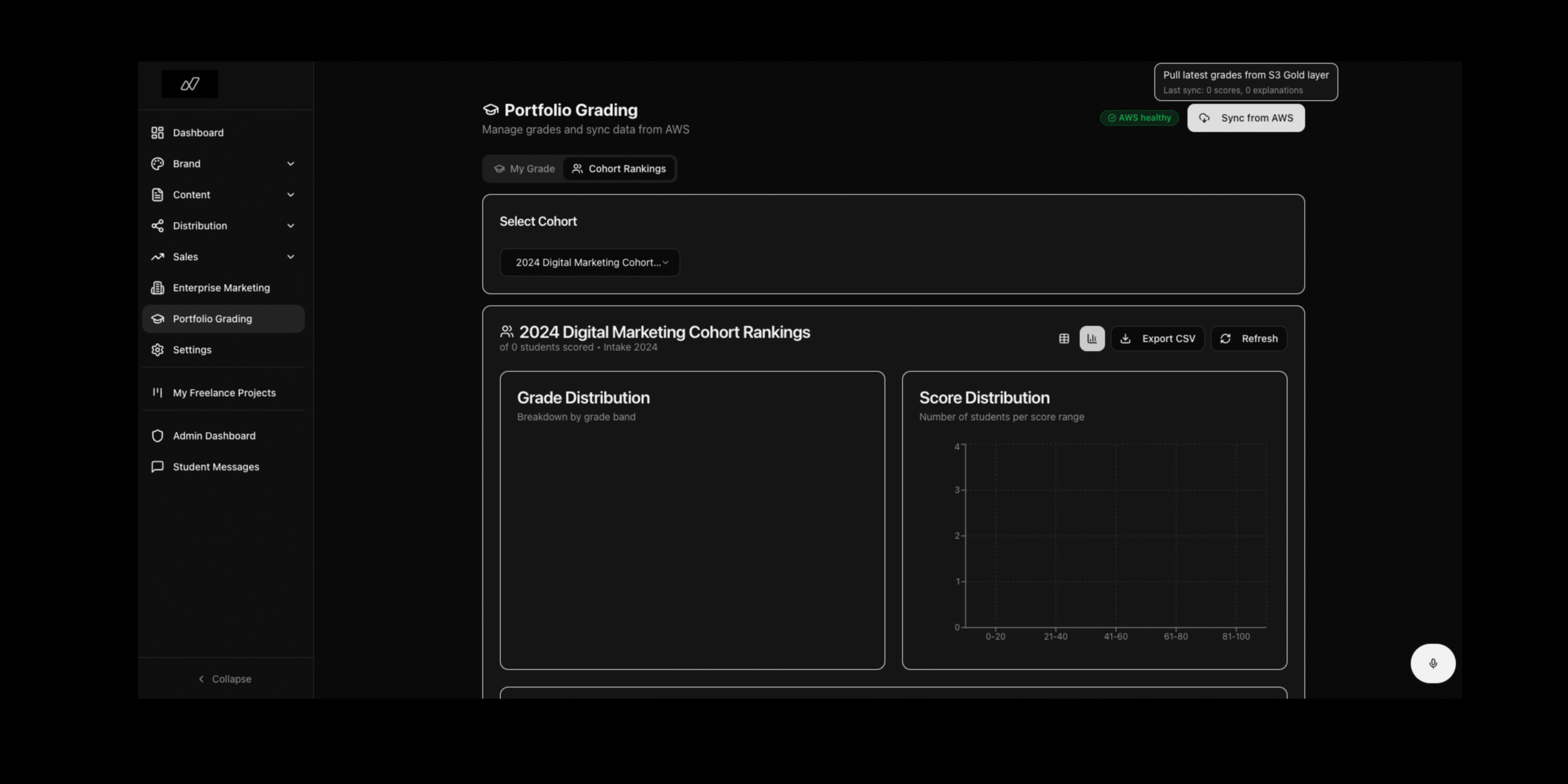
Task: Click Sync from AWS
Action: pyautogui.click(x=1246, y=118)
